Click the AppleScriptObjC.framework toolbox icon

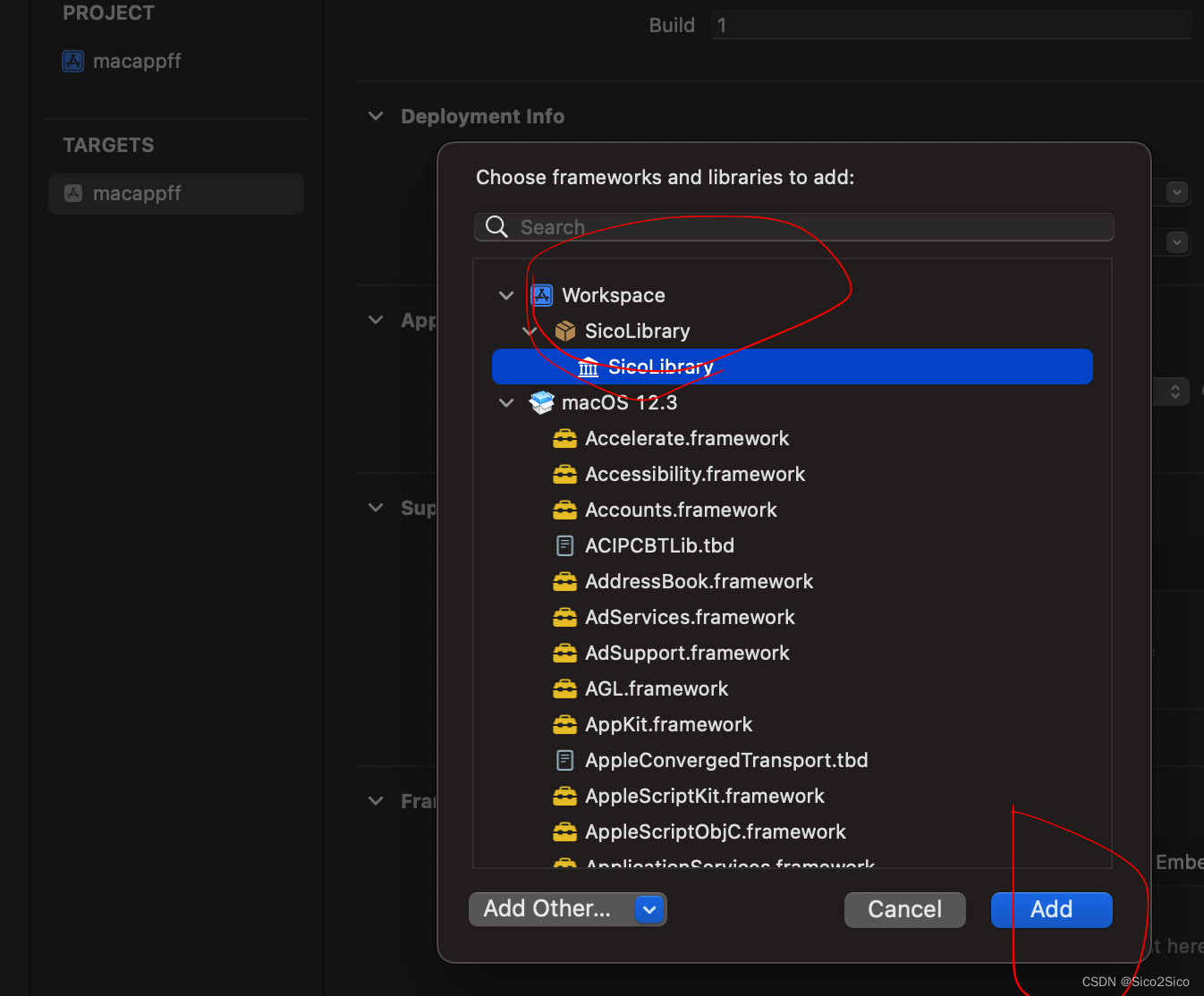point(564,831)
